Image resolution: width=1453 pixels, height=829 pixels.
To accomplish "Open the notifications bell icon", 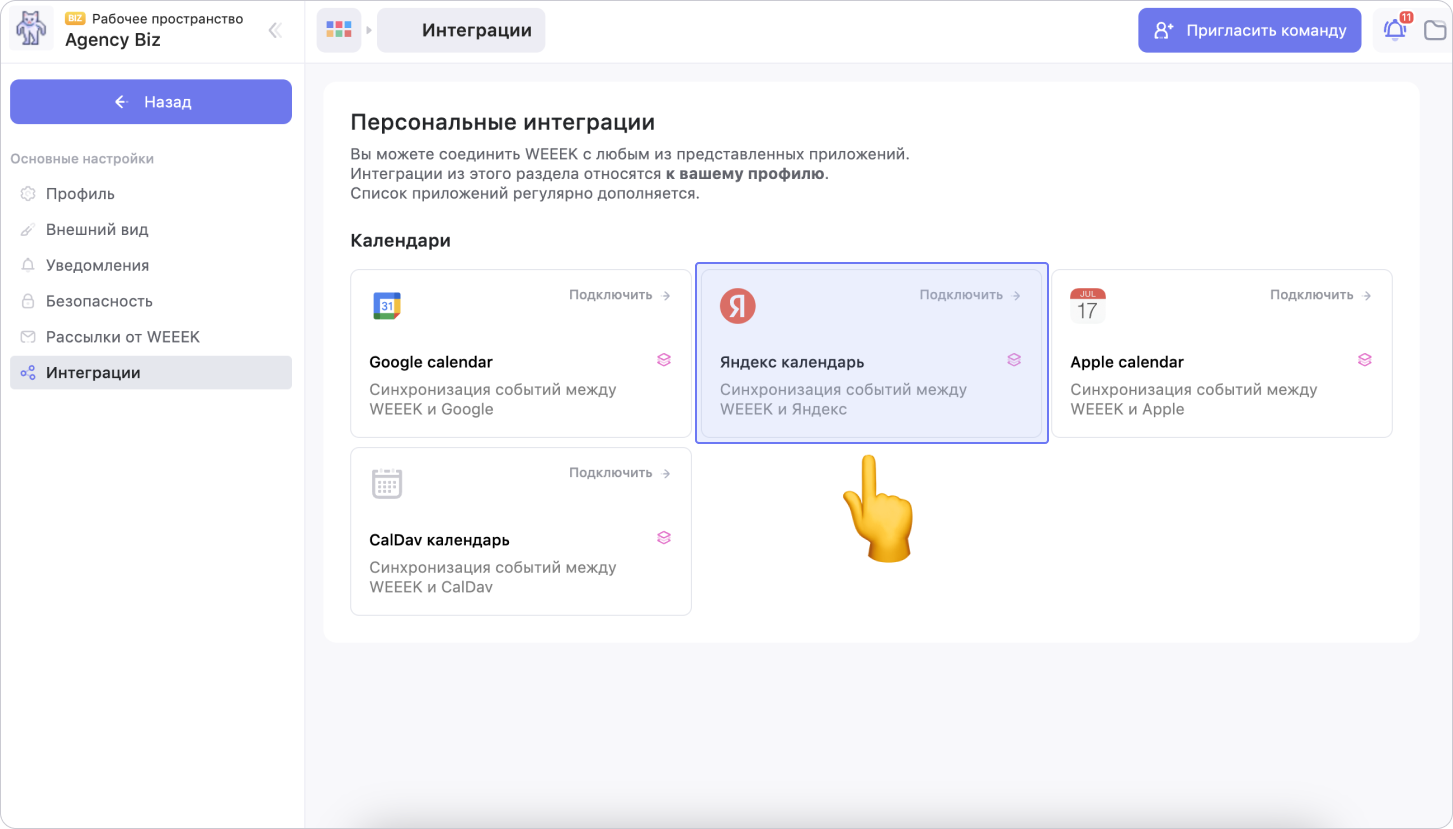I will click(x=1395, y=30).
